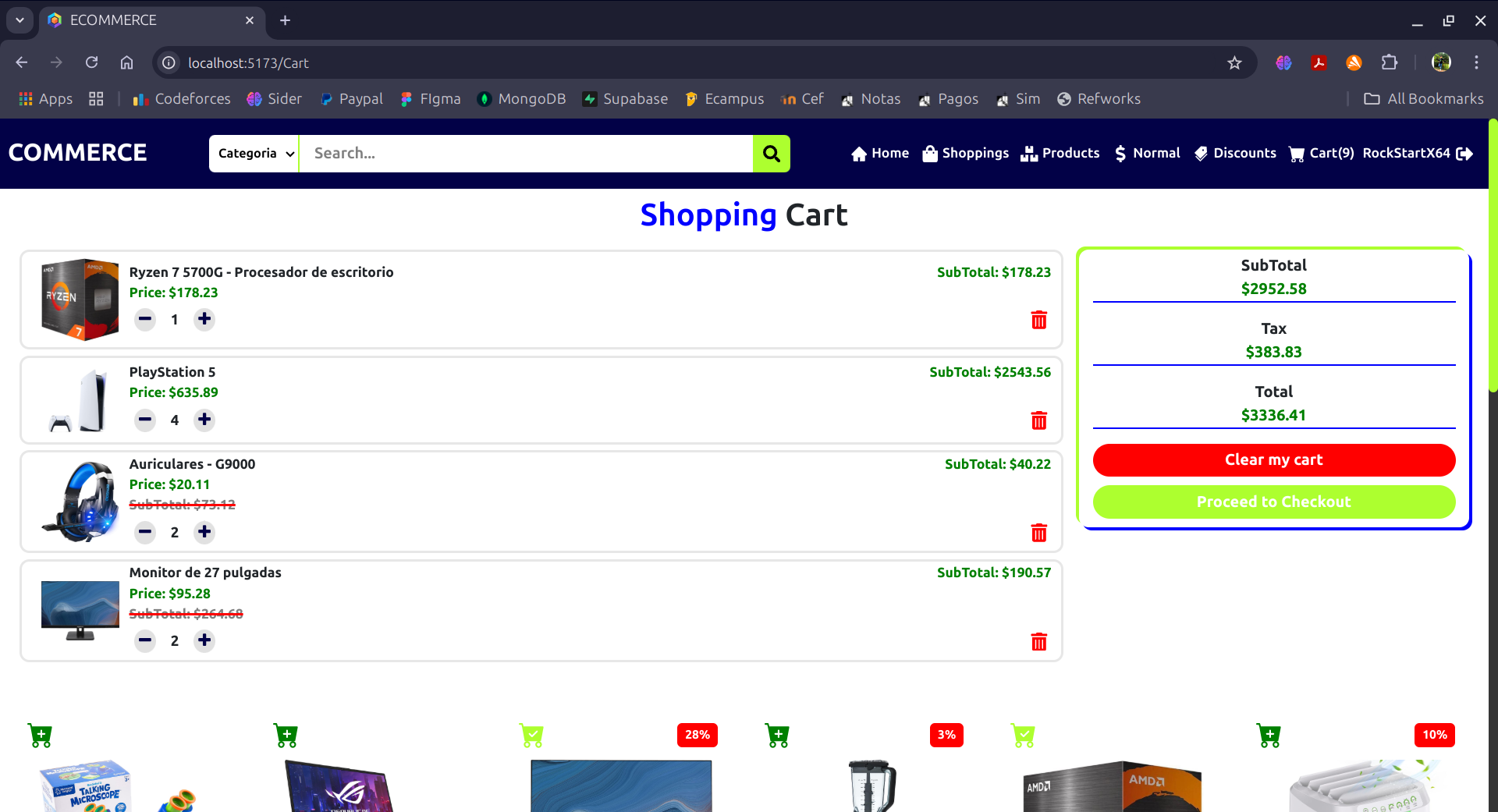Viewport: 1498px width, 812px height.
Task: Go back with the browser back arrow
Action: click(x=22, y=62)
